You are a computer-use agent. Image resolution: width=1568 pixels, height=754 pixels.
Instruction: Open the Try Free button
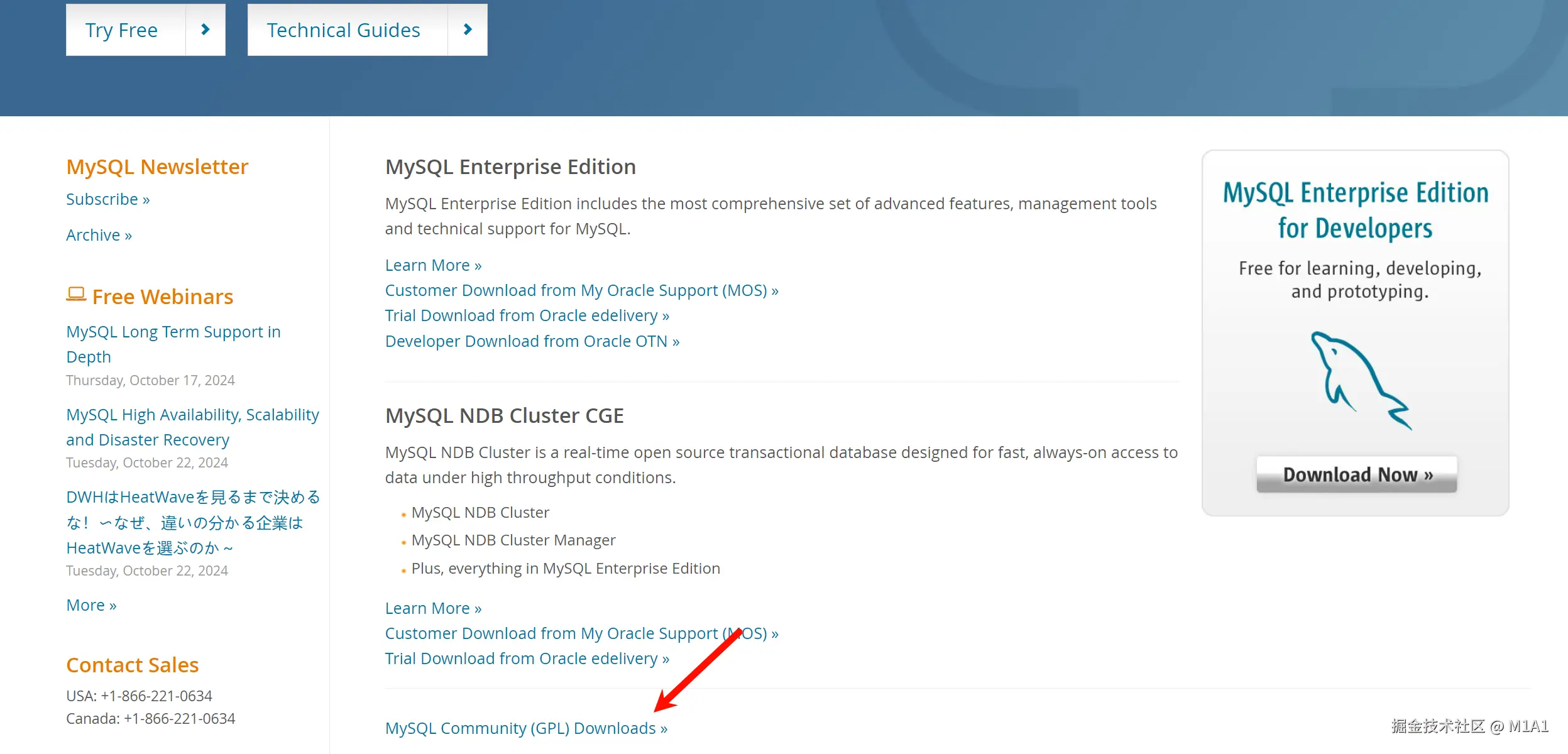122,30
